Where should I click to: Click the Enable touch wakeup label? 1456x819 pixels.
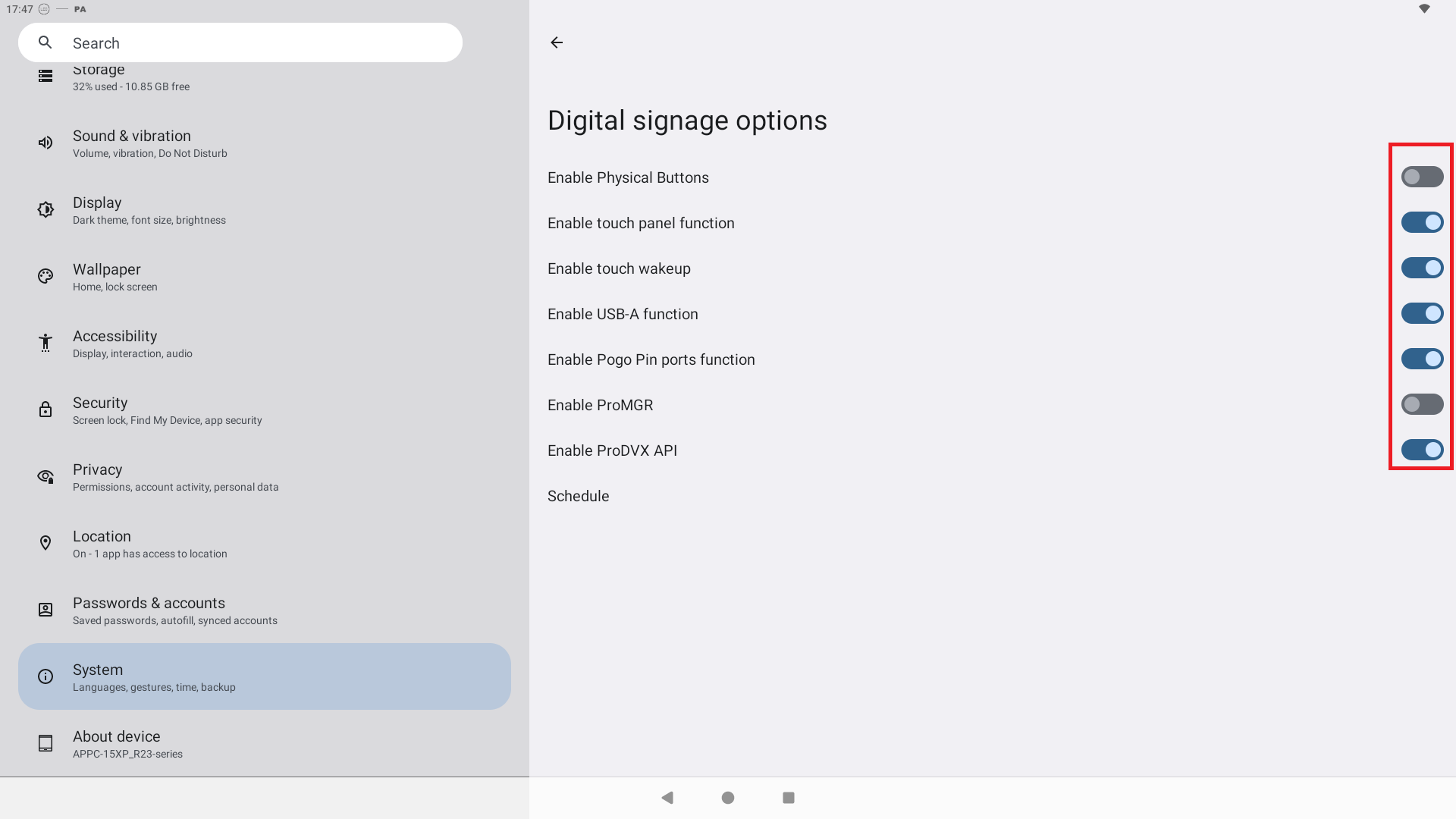pos(619,268)
